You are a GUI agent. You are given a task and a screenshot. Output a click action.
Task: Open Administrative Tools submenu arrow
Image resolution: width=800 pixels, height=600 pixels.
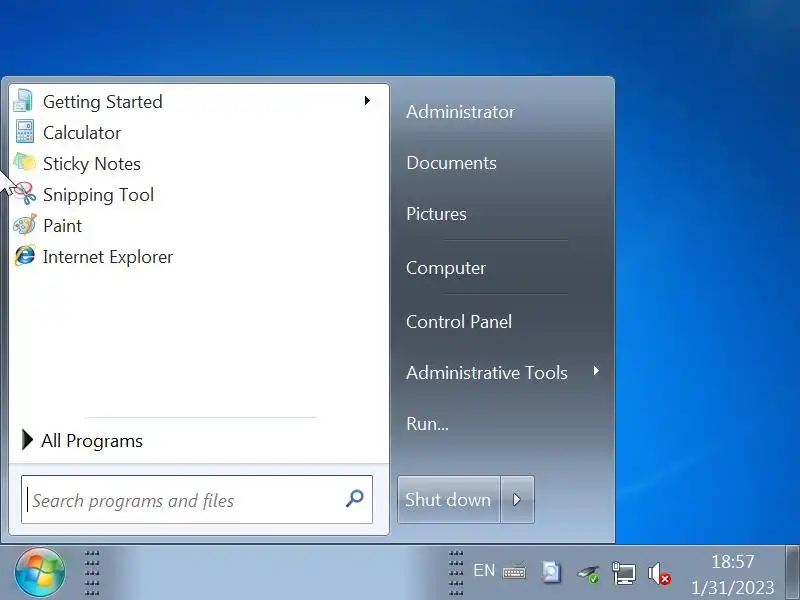pyautogui.click(x=596, y=371)
